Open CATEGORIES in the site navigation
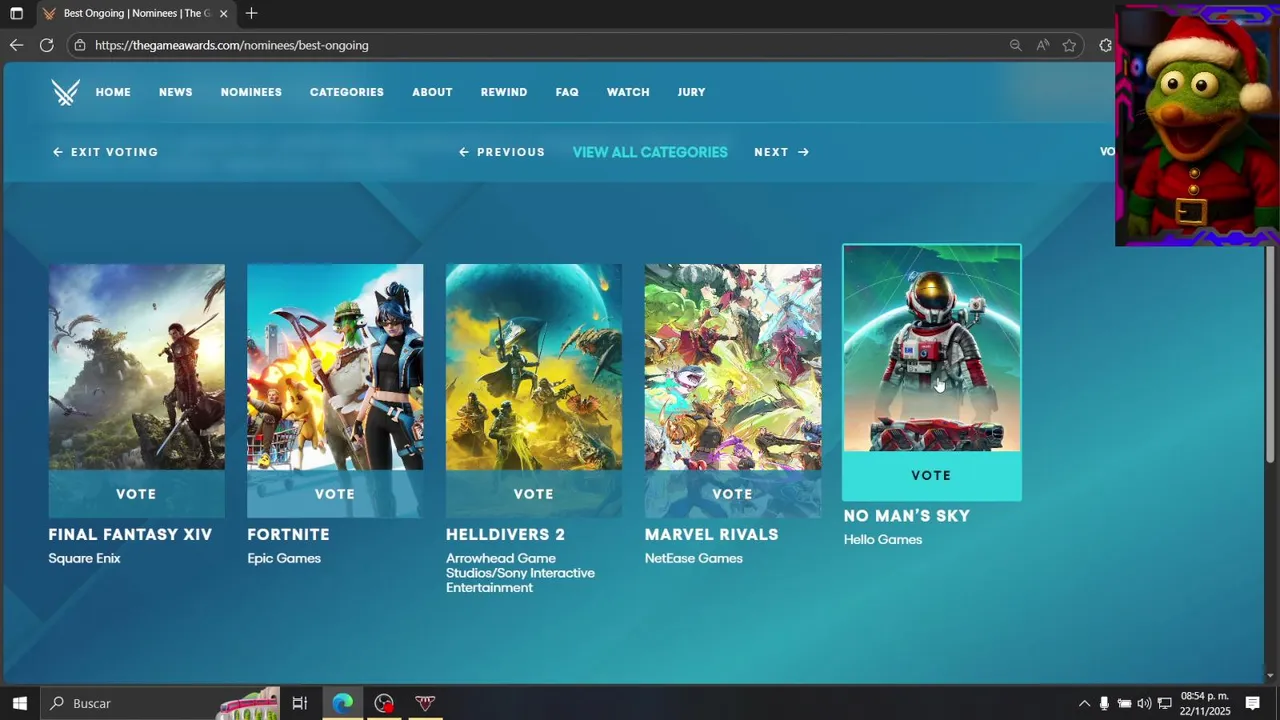This screenshot has height=720, width=1280. [x=347, y=92]
